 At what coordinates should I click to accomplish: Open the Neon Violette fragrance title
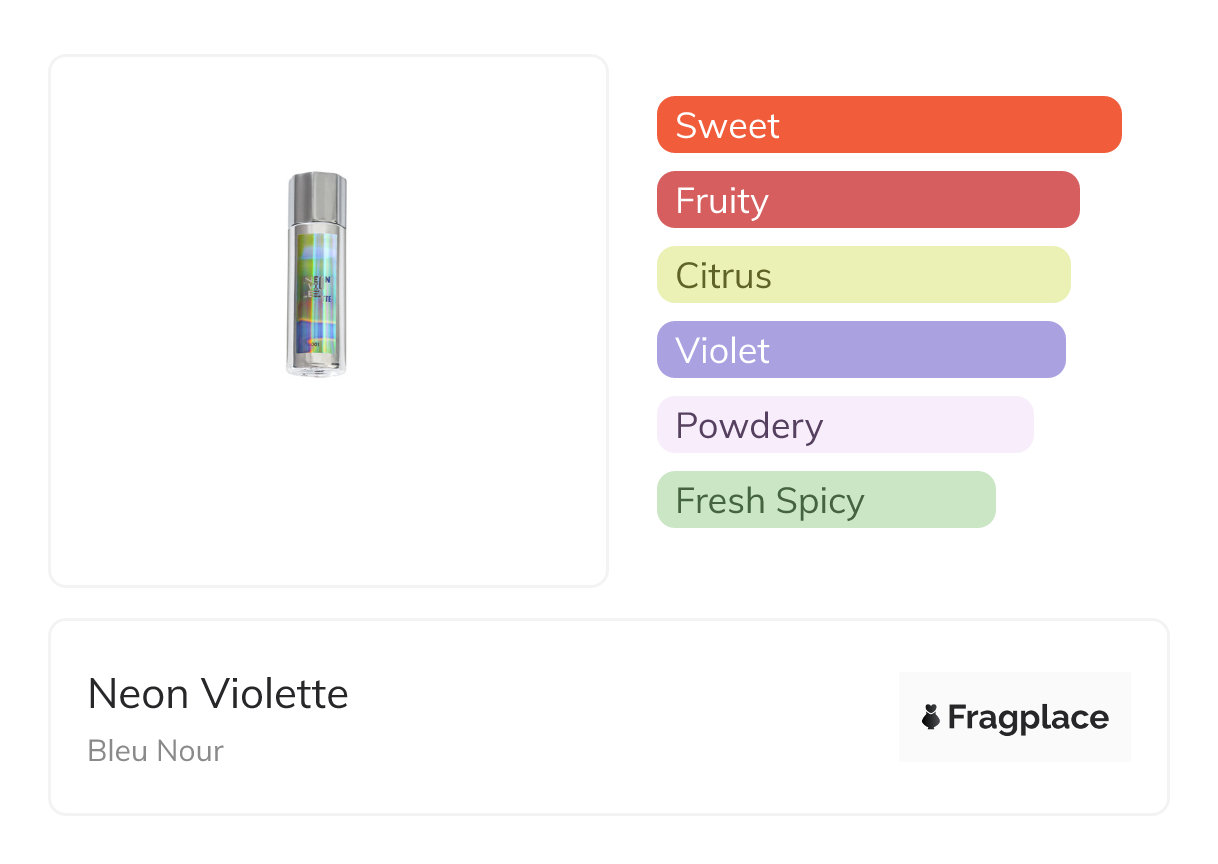point(218,694)
